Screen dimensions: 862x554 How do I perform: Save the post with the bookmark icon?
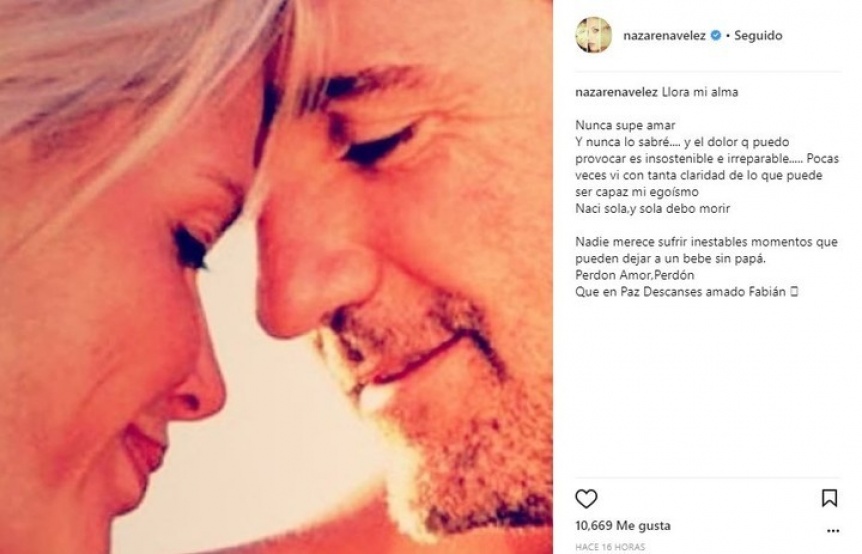point(829,498)
